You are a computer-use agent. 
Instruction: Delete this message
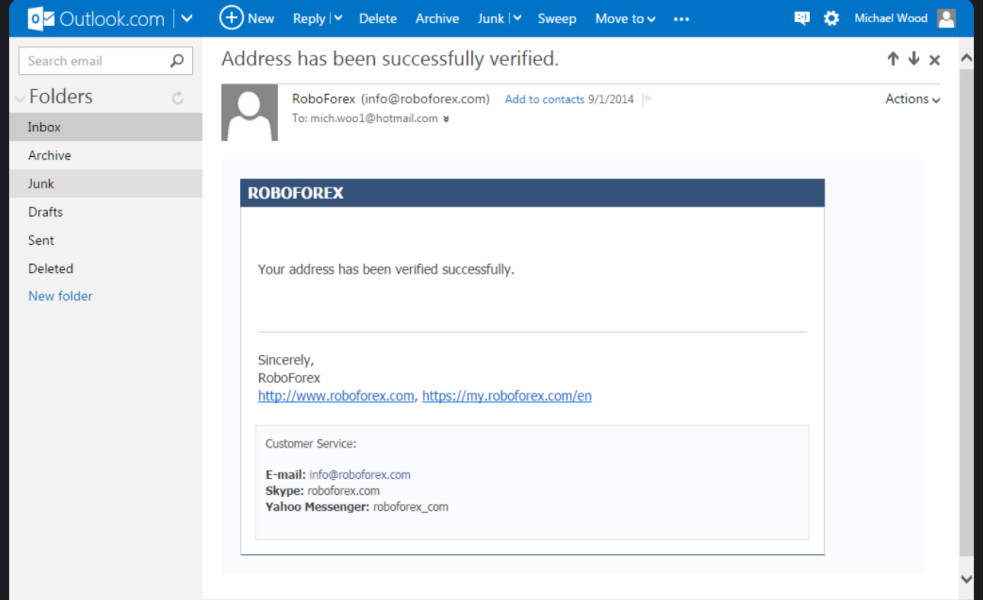tap(377, 19)
